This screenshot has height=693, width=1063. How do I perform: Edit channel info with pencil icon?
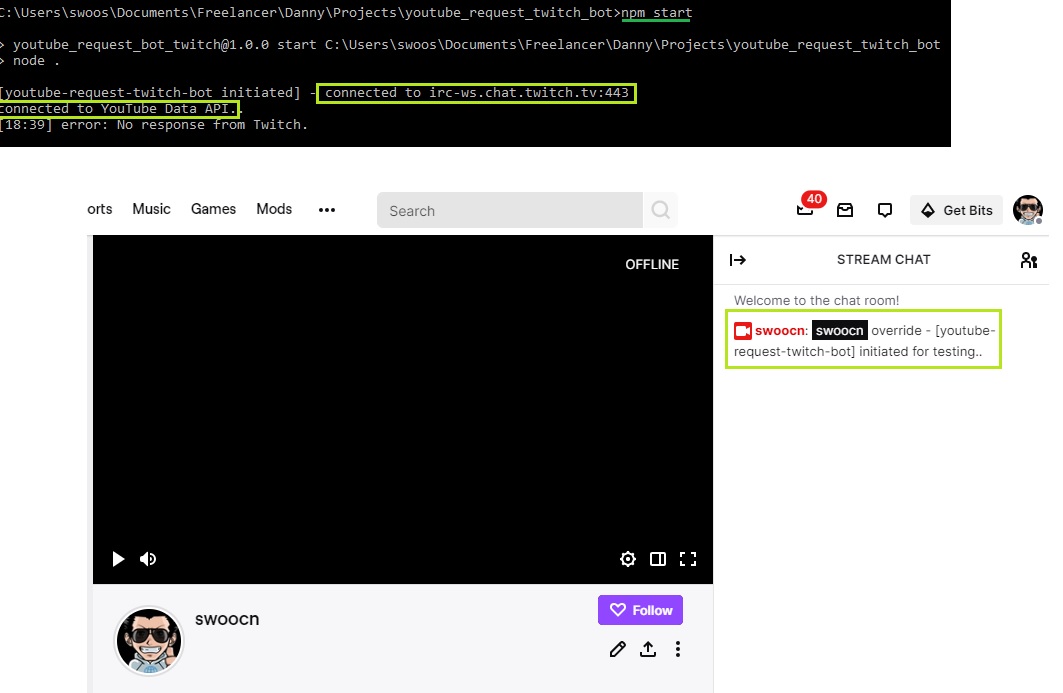[617, 650]
